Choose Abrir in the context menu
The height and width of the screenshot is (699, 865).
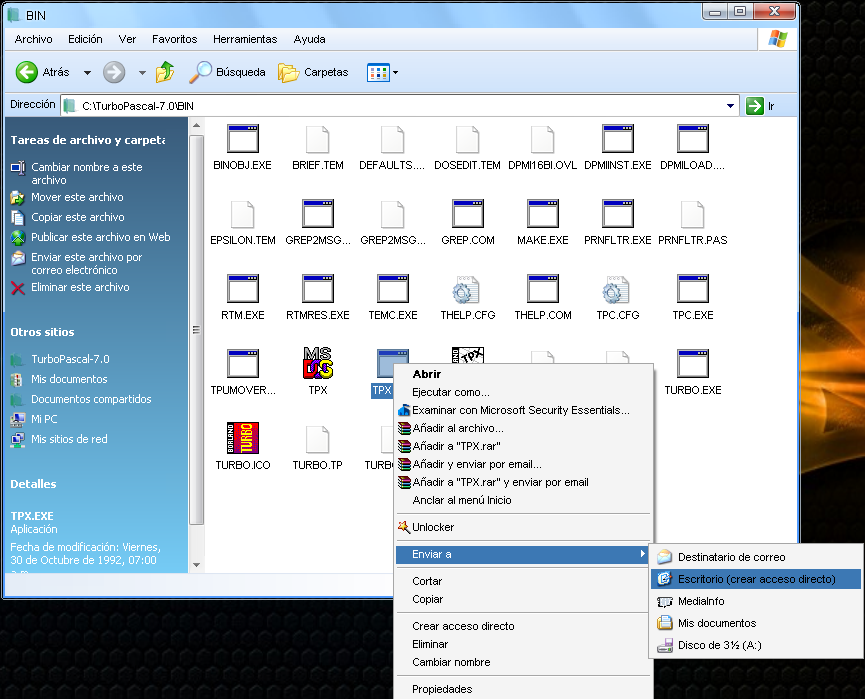(x=523, y=374)
